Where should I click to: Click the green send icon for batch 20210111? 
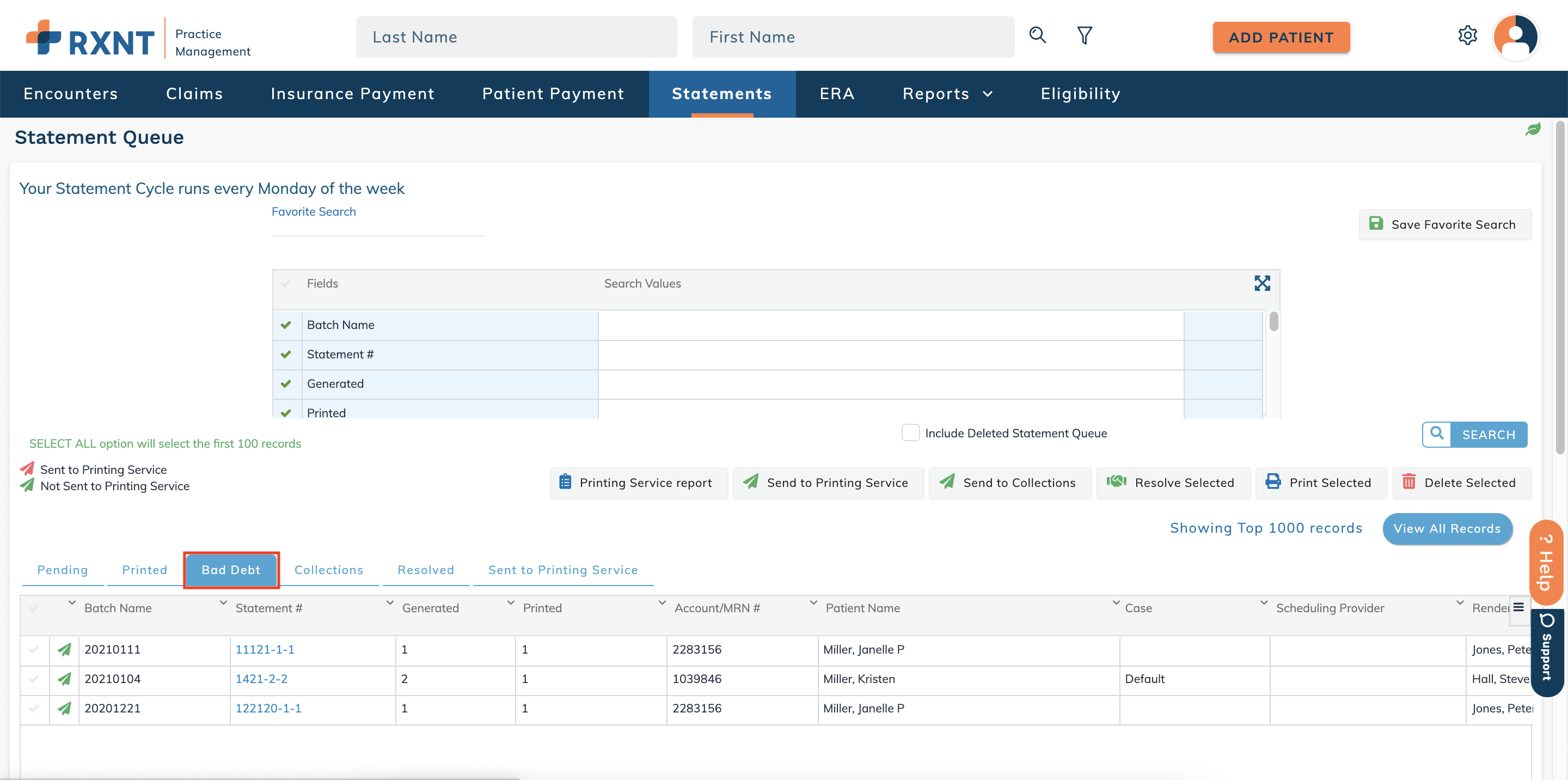pos(64,650)
